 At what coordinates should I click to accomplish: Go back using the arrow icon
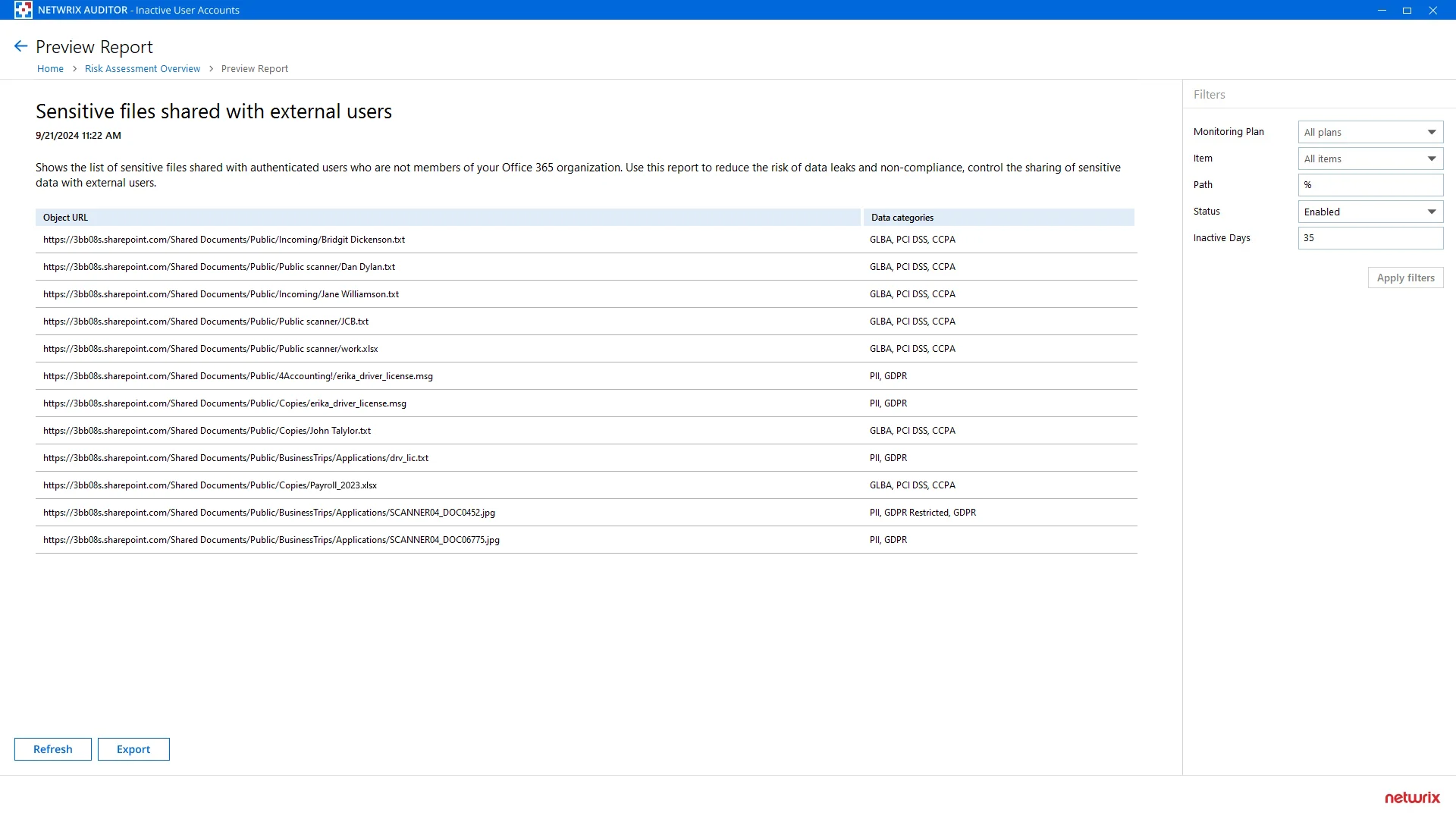[20, 46]
